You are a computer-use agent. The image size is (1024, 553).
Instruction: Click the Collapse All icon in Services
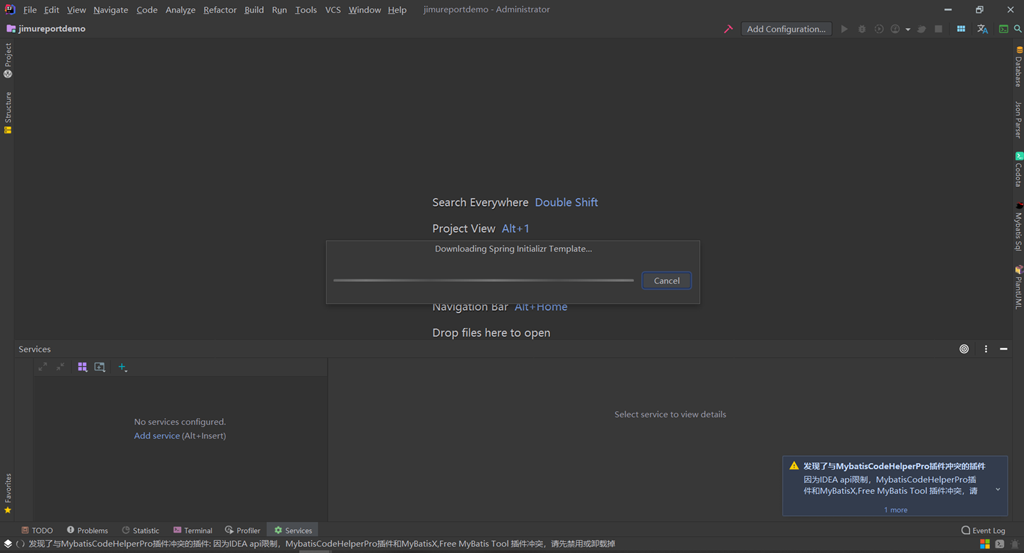click(x=60, y=367)
